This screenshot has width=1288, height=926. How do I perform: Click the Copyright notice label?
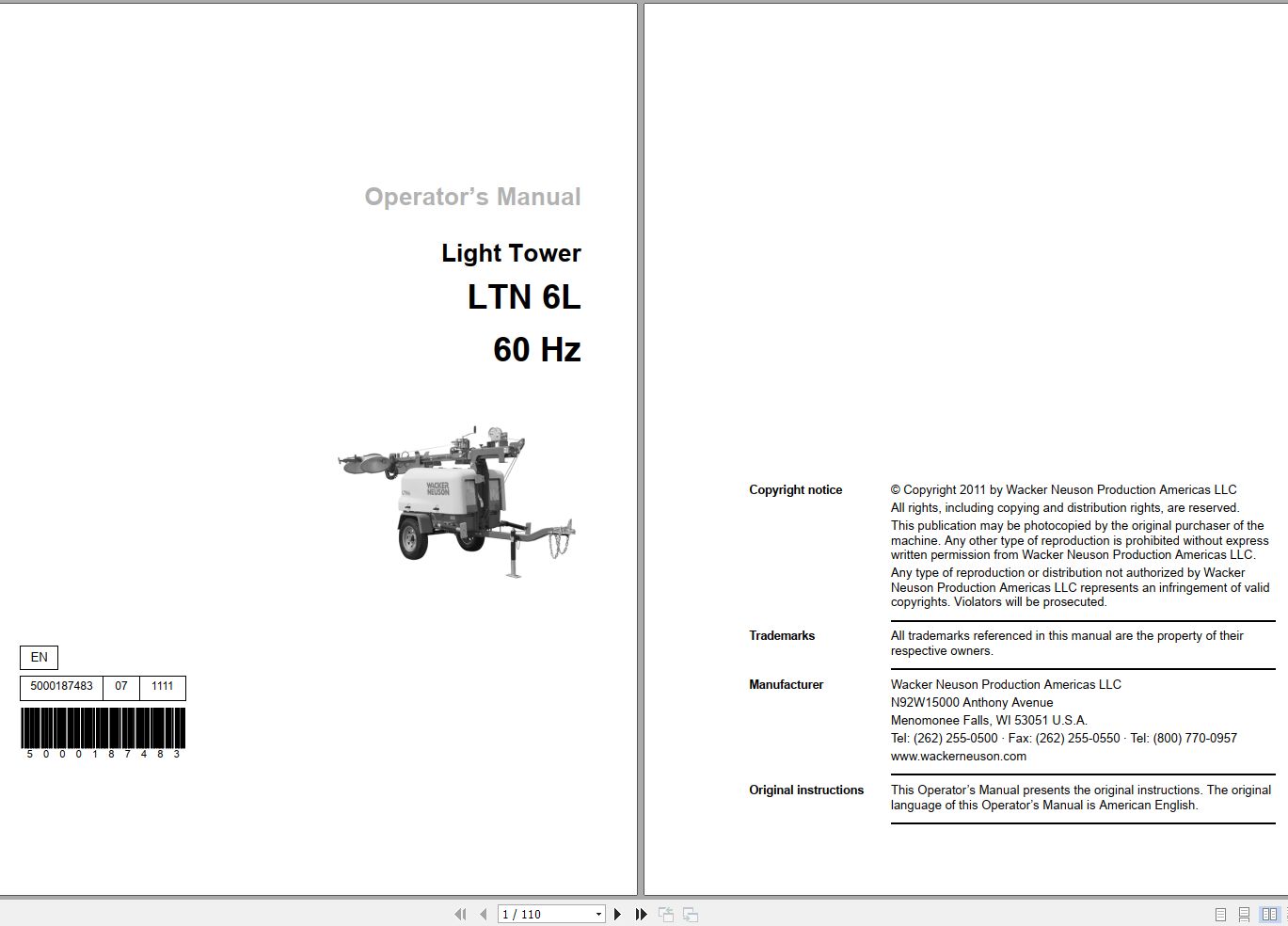tap(795, 489)
